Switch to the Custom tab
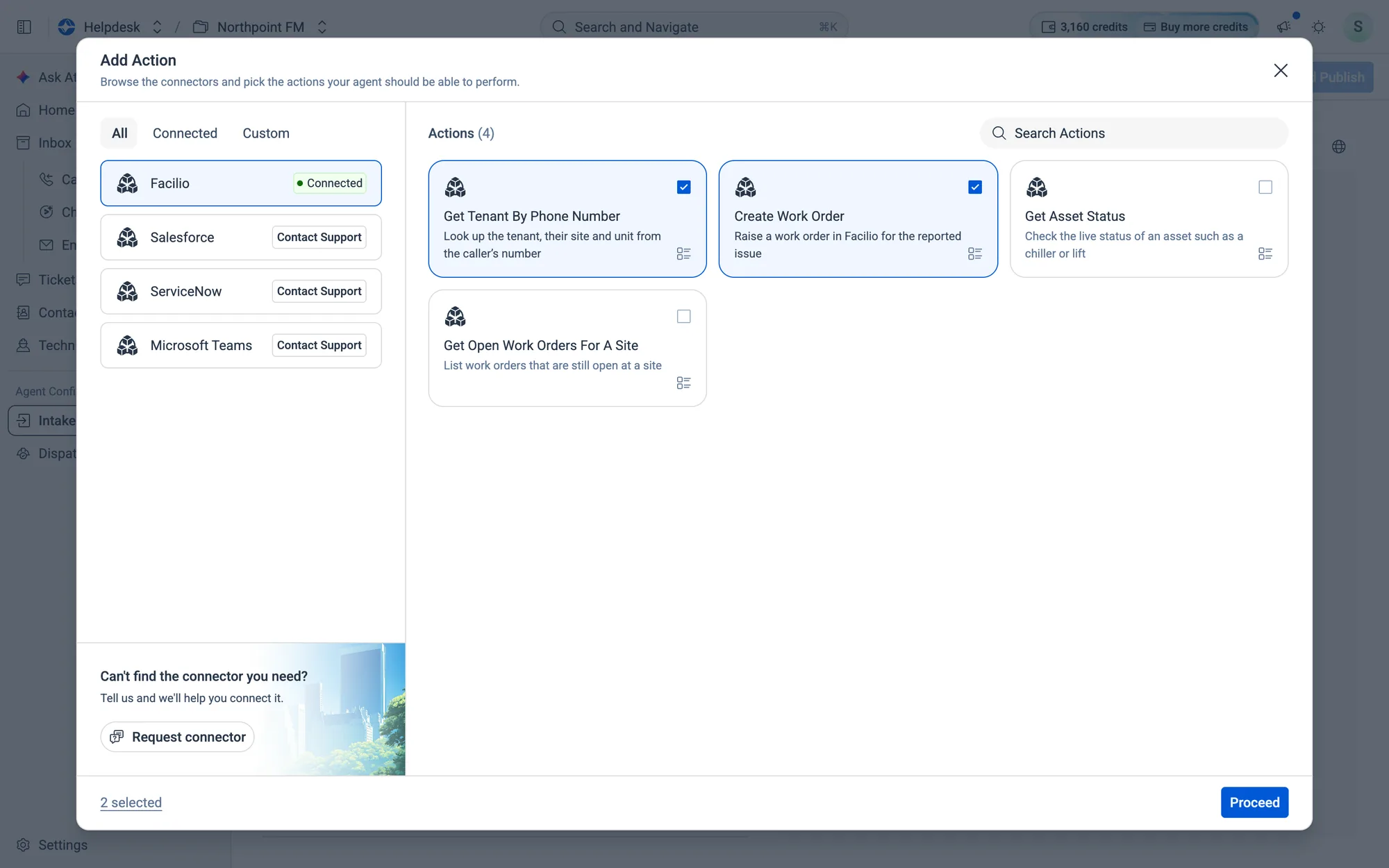This screenshot has width=1389, height=868. pyautogui.click(x=266, y=133)
